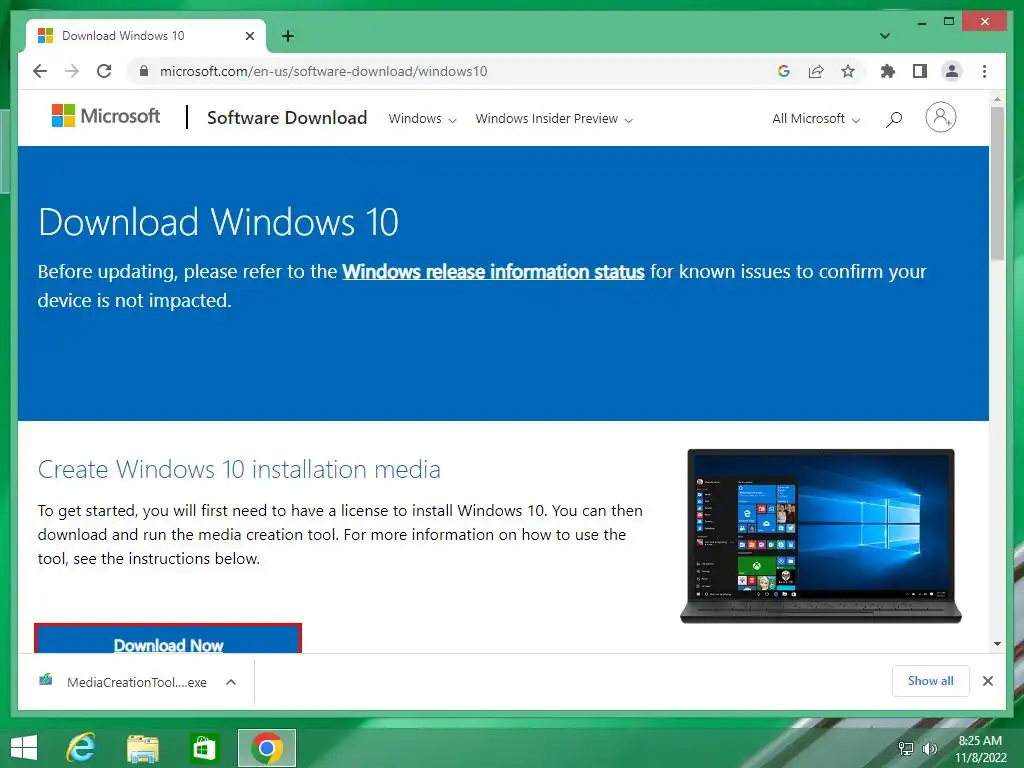Open Software Download link

click(x=287, y=118)
